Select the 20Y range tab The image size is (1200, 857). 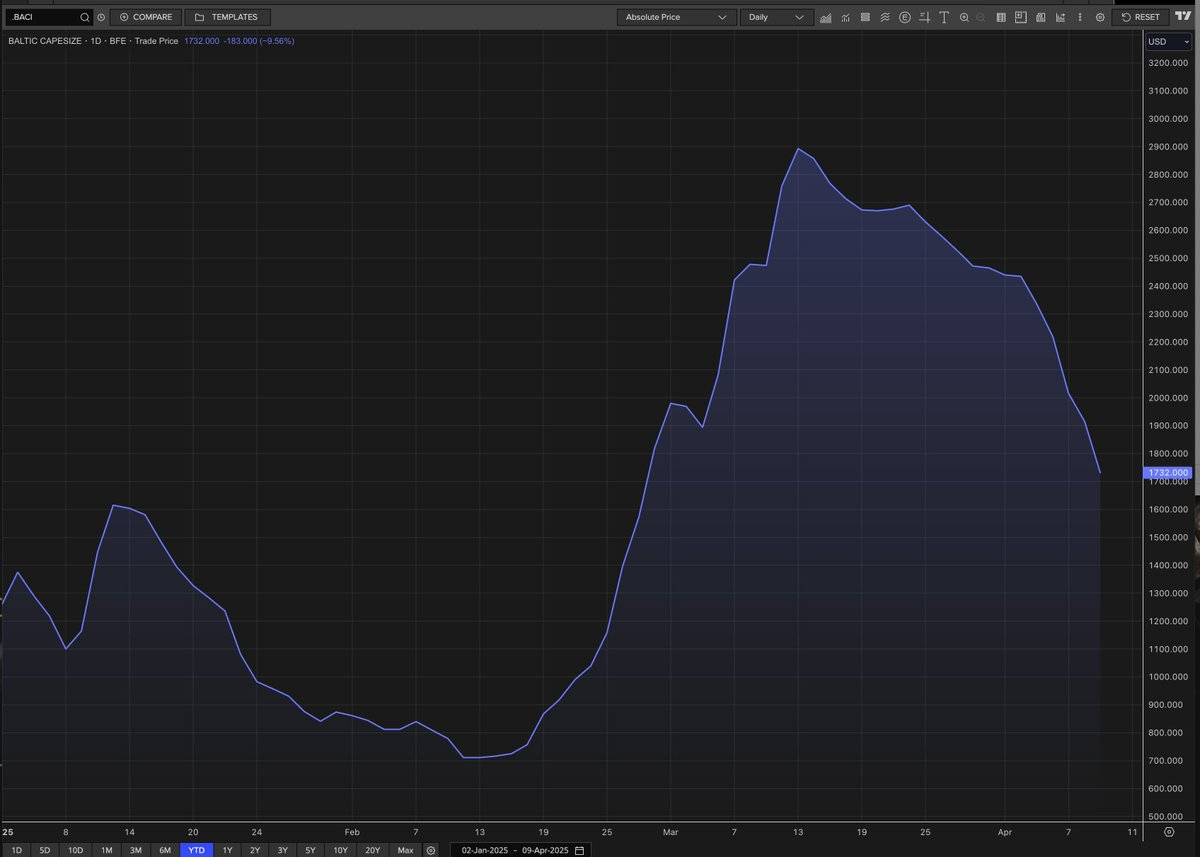pyautogui.click(x=373, y=850)
